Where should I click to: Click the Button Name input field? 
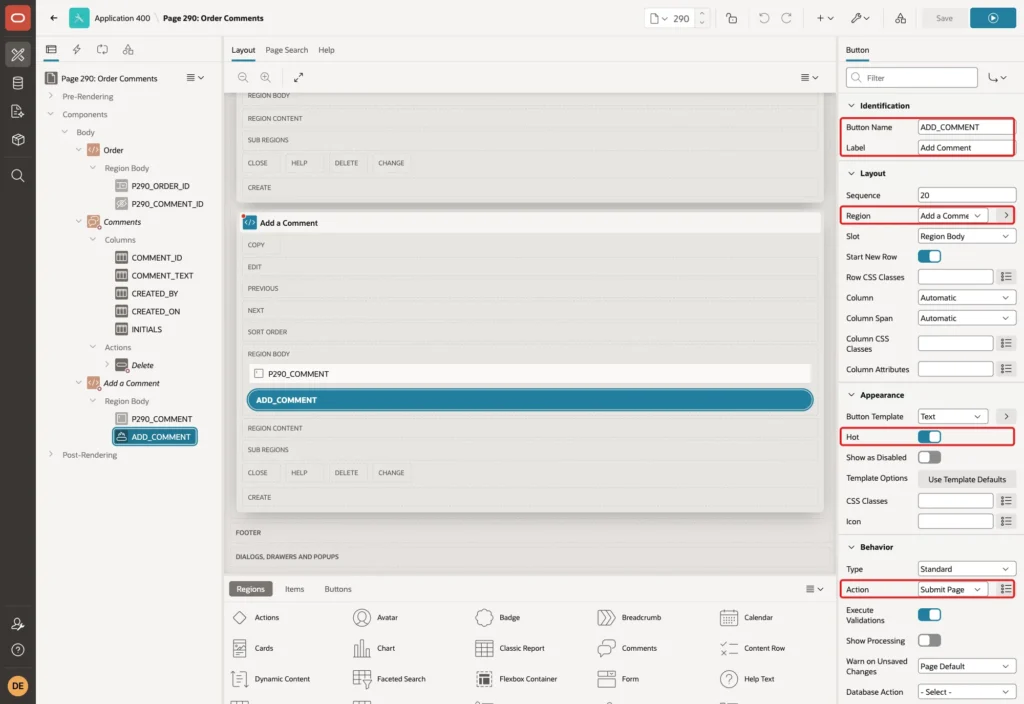(965, 127)
